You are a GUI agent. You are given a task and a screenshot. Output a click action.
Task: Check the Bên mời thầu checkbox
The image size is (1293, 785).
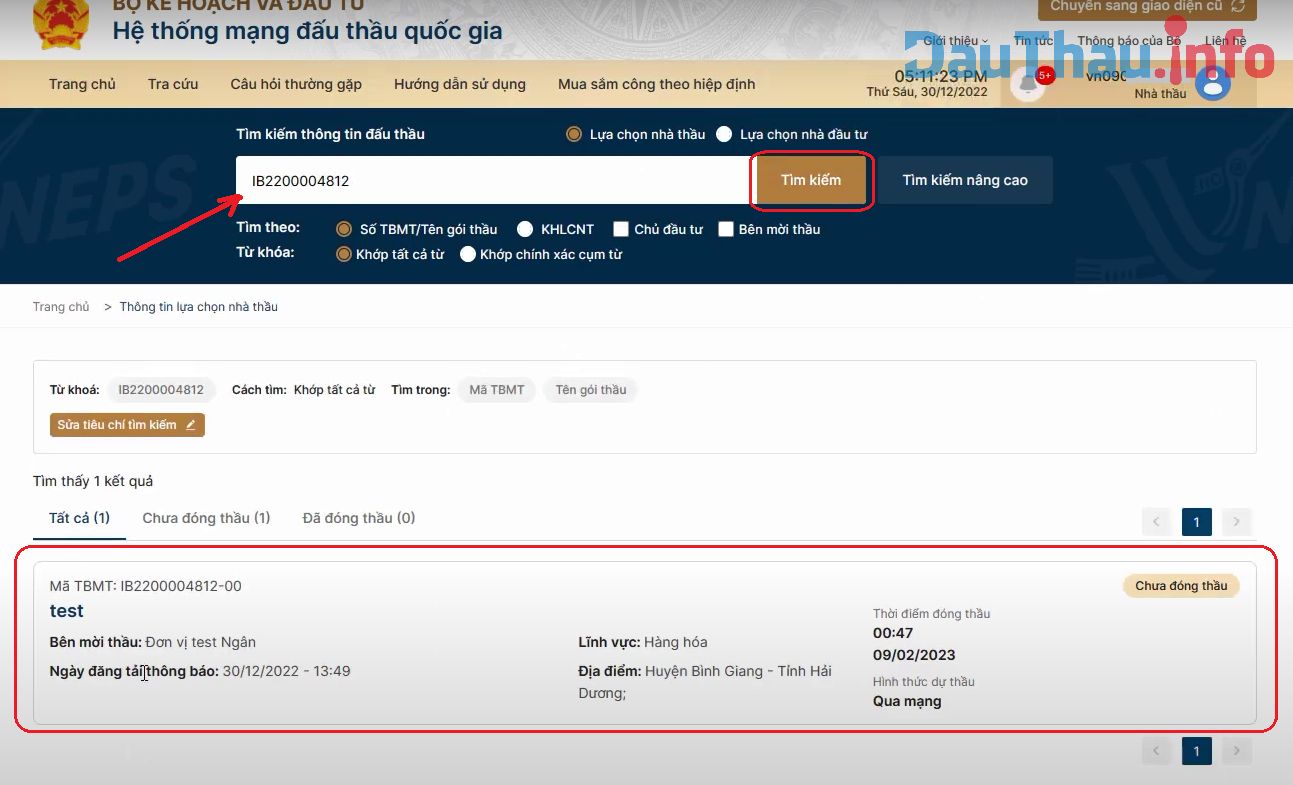point(726,229)
